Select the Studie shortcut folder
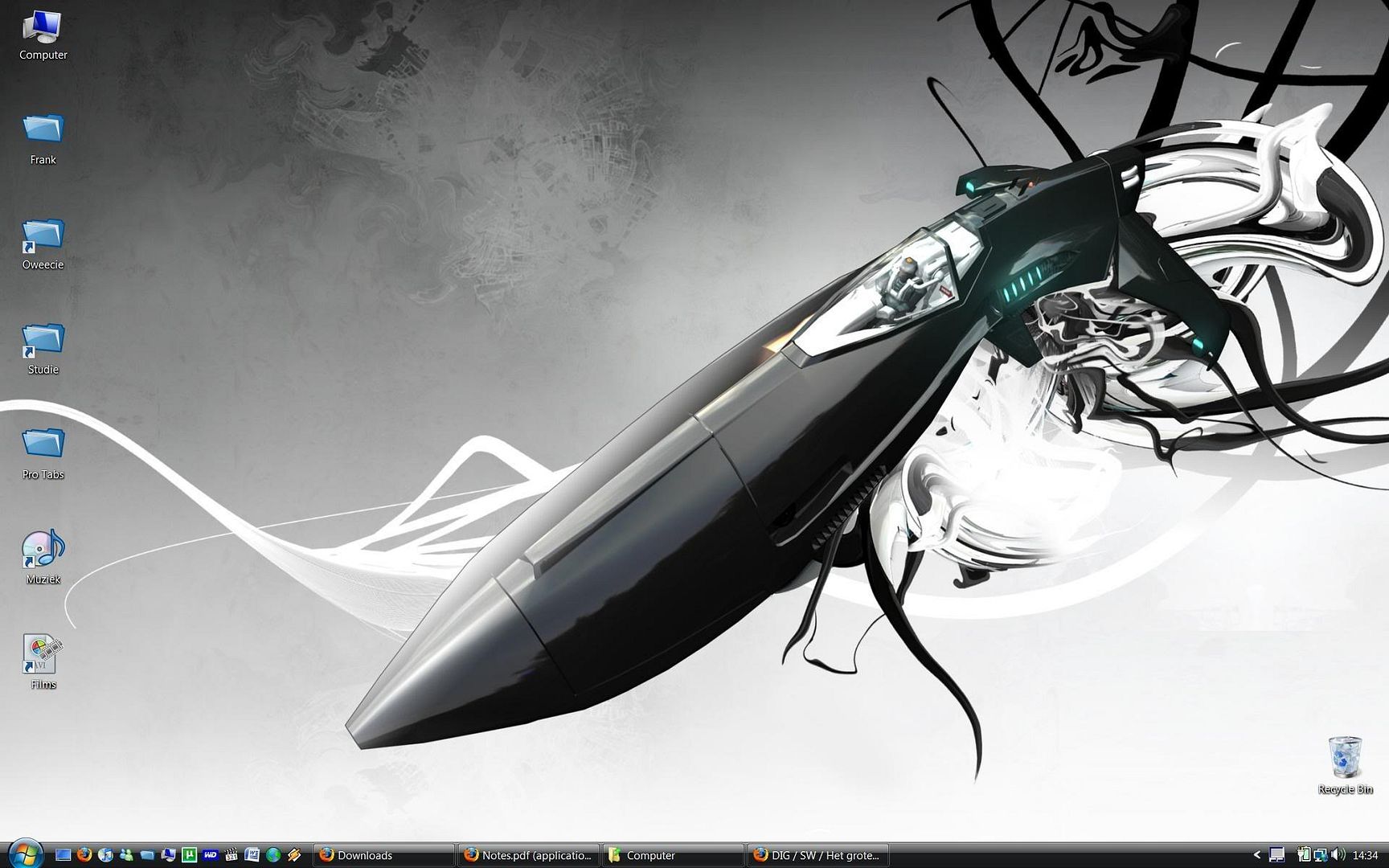This screenshot has height=868, width=1389. tap(43, 350)
